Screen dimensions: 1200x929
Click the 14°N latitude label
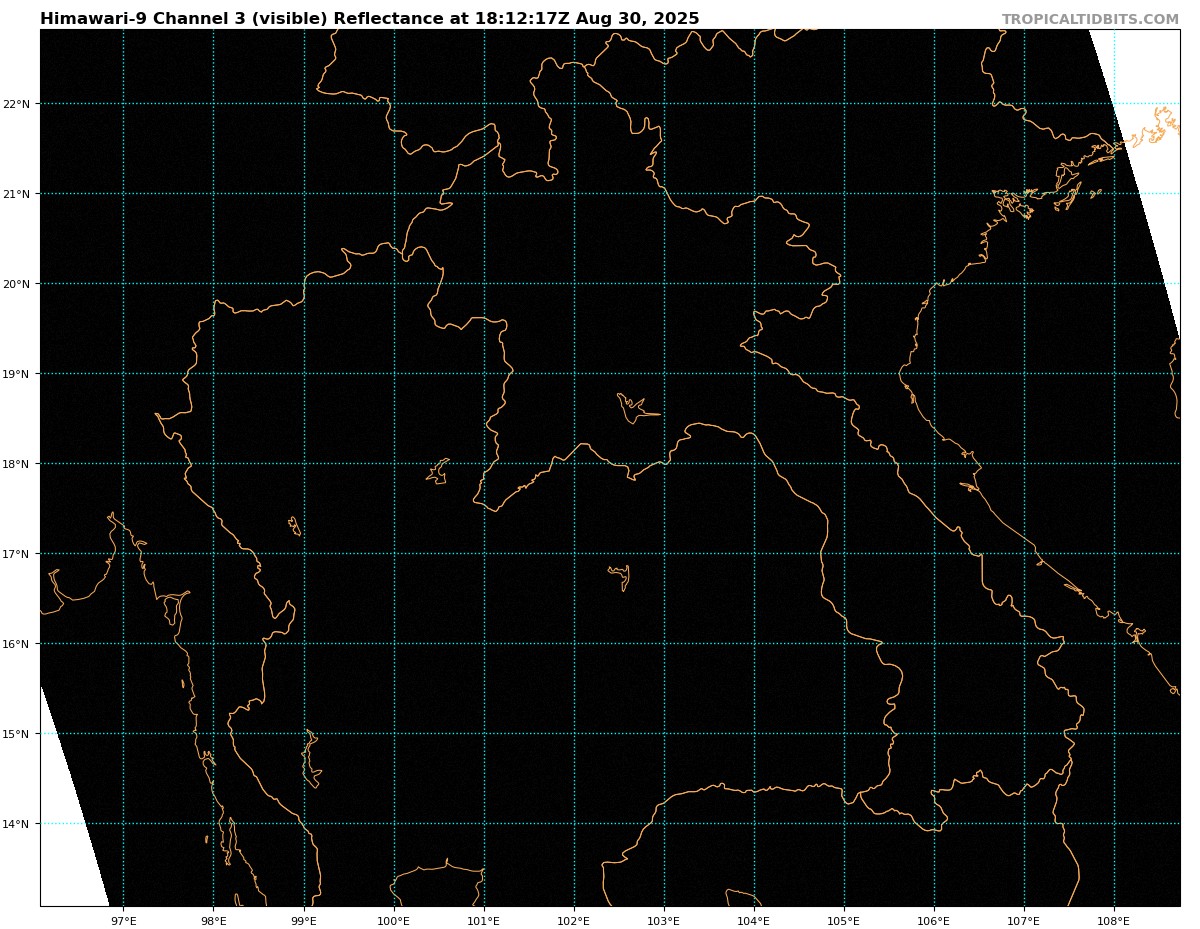[17, 824]
